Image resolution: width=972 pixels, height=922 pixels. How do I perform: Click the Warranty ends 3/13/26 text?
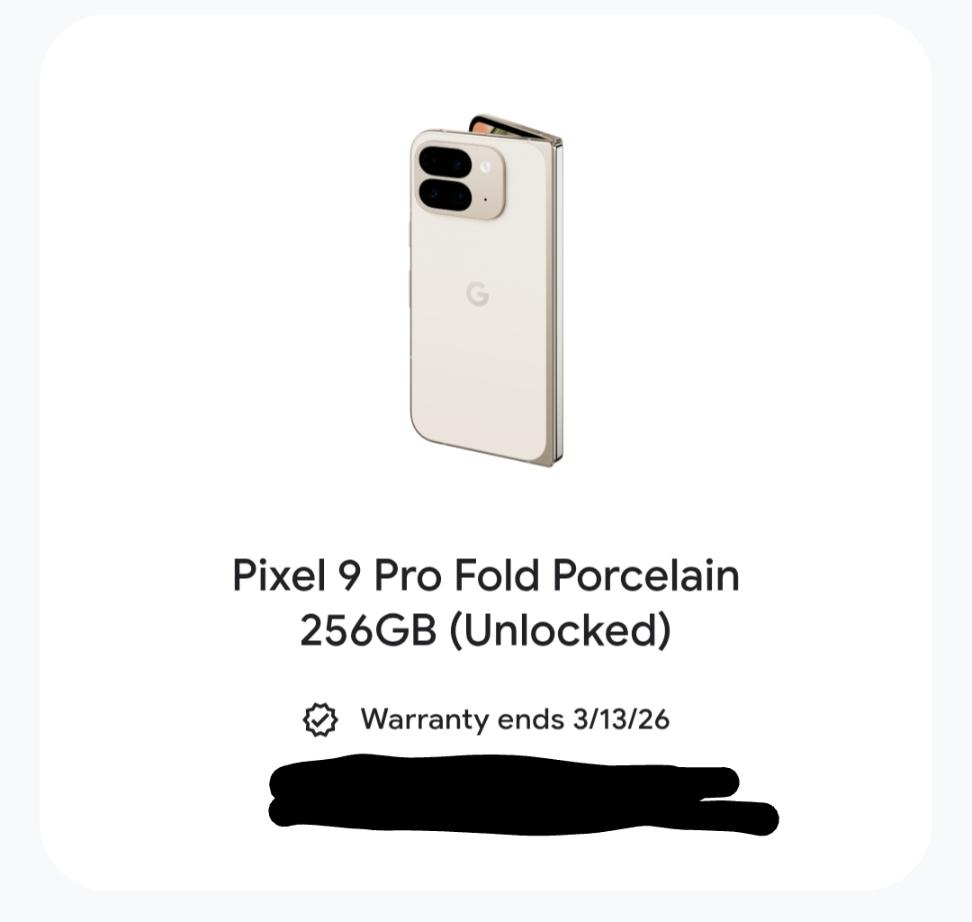[x=515, y=719]
